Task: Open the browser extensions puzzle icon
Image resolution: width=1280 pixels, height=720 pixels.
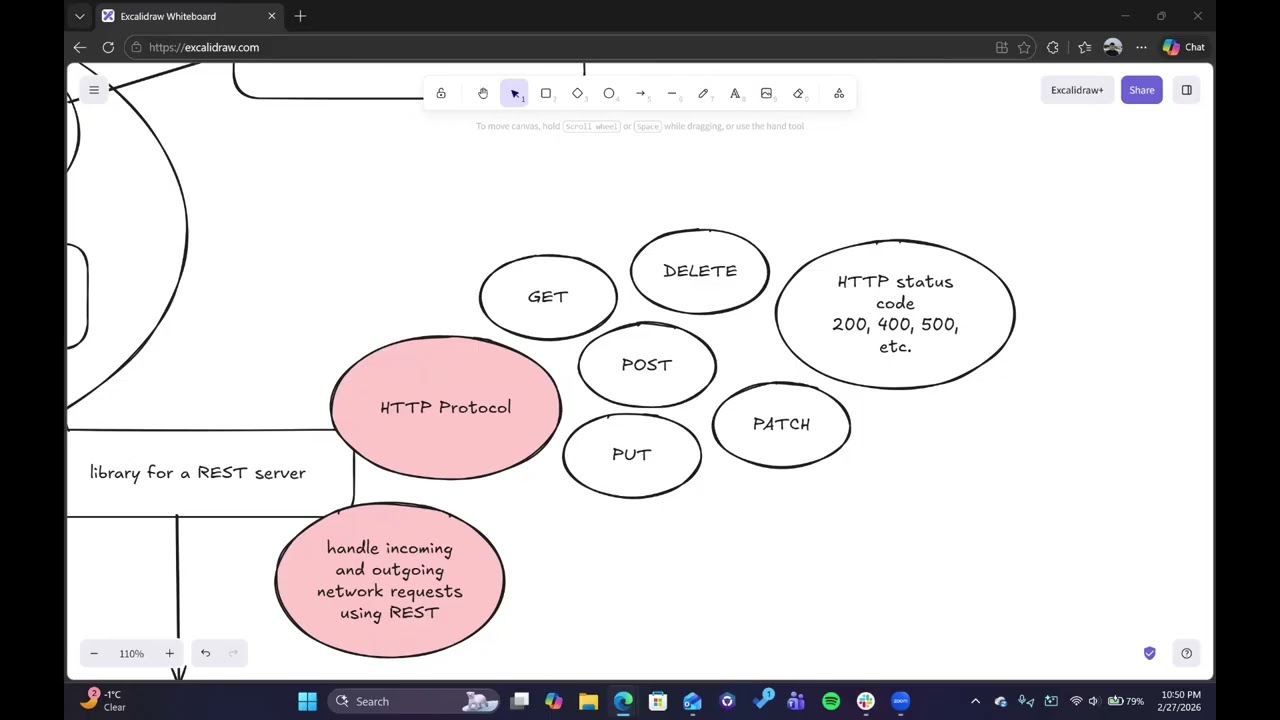Action: (1053, 47)
